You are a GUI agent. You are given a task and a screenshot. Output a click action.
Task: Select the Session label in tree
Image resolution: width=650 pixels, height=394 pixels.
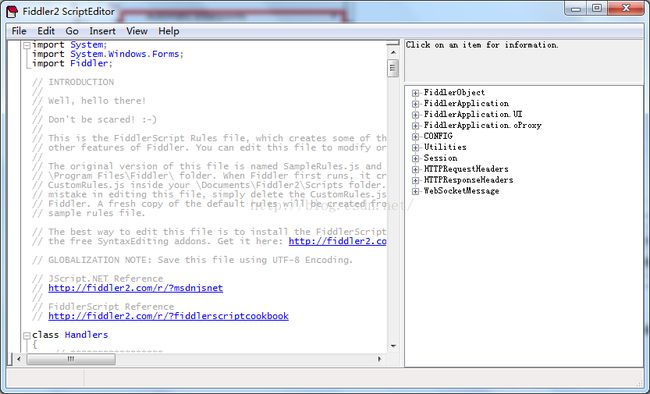click(x=440, y=158)
